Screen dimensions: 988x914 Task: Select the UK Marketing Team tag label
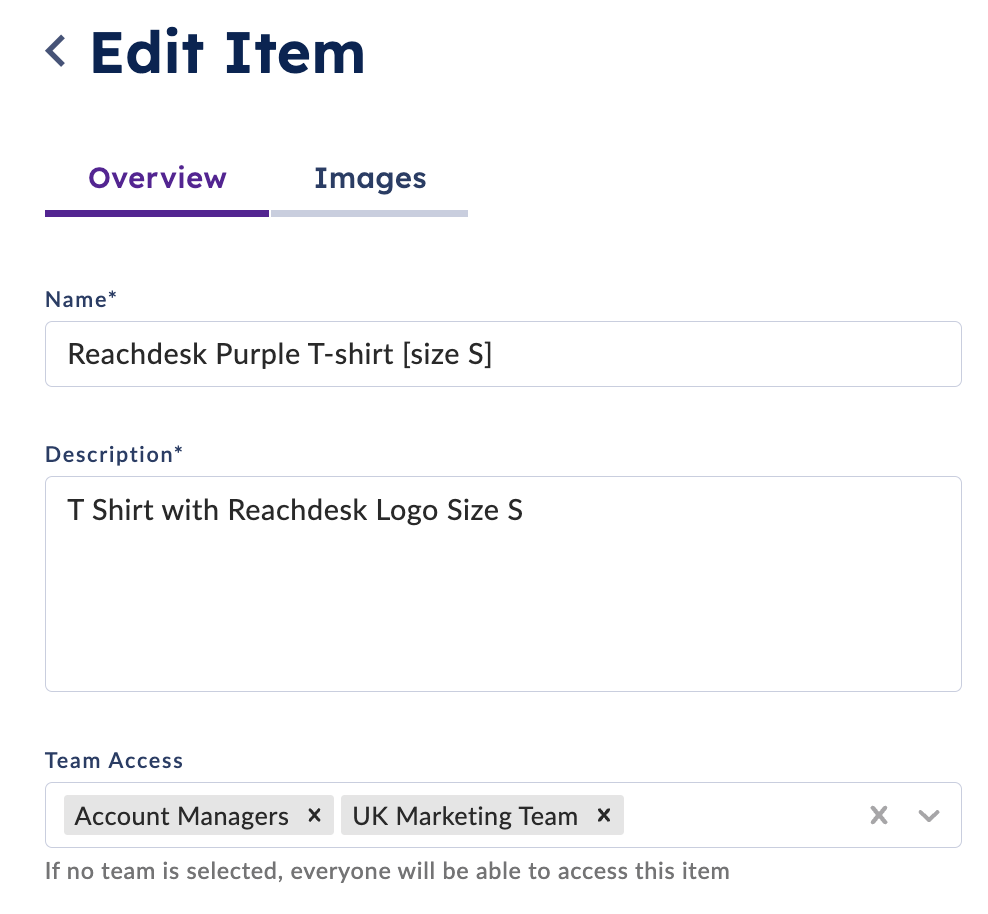pos(465,816)
